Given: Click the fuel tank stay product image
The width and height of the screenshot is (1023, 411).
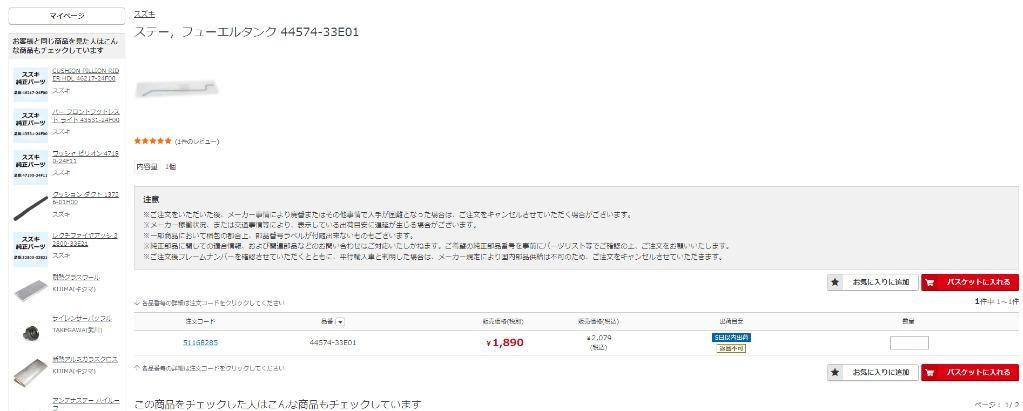Looking at the screenshot, I should pos(177,88).
